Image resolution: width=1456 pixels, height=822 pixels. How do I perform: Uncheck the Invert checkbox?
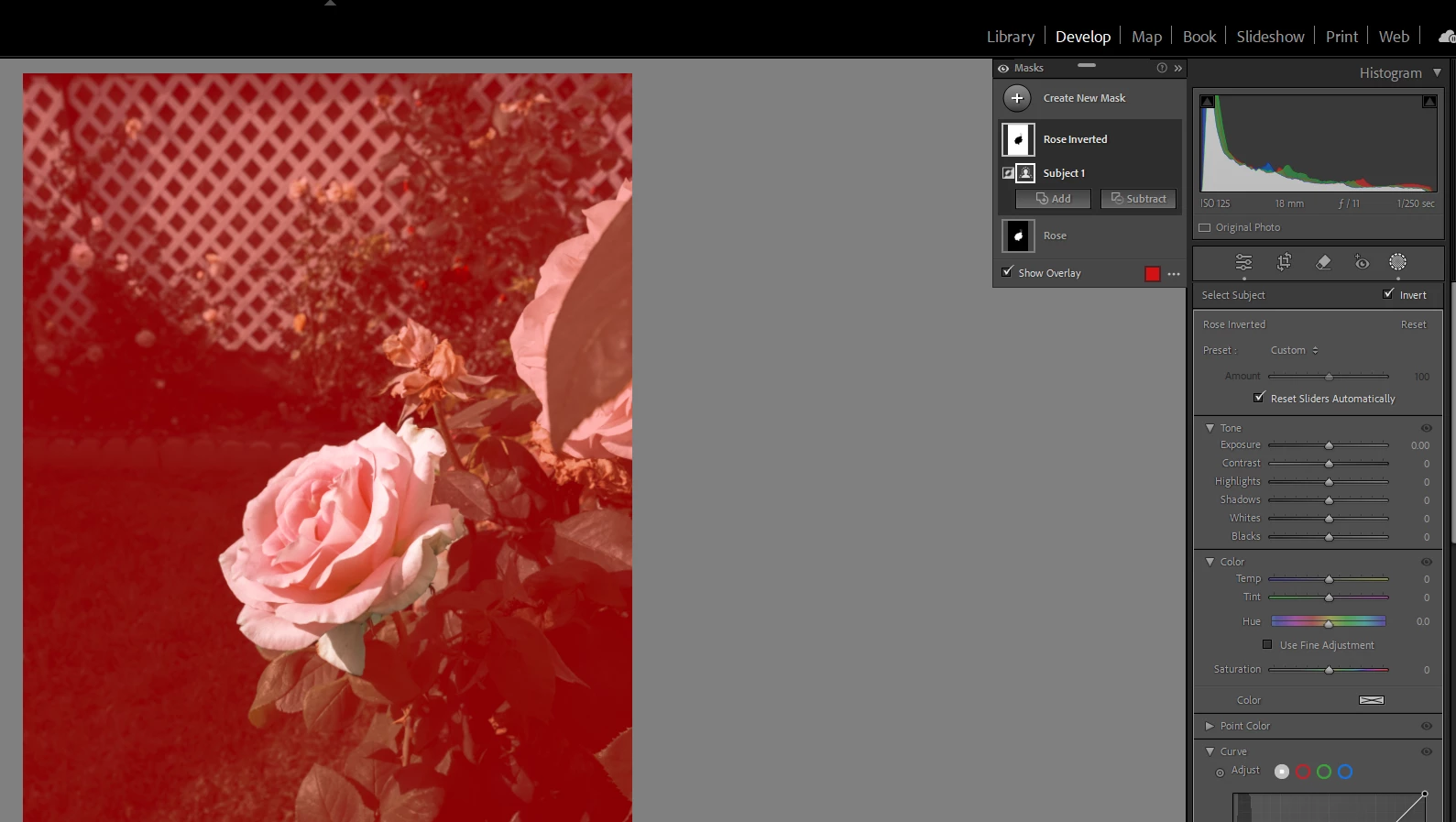tap(1389, 294)
